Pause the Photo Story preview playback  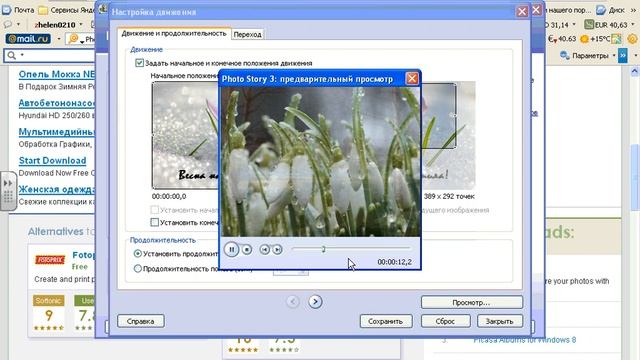[x=231, y=249]
